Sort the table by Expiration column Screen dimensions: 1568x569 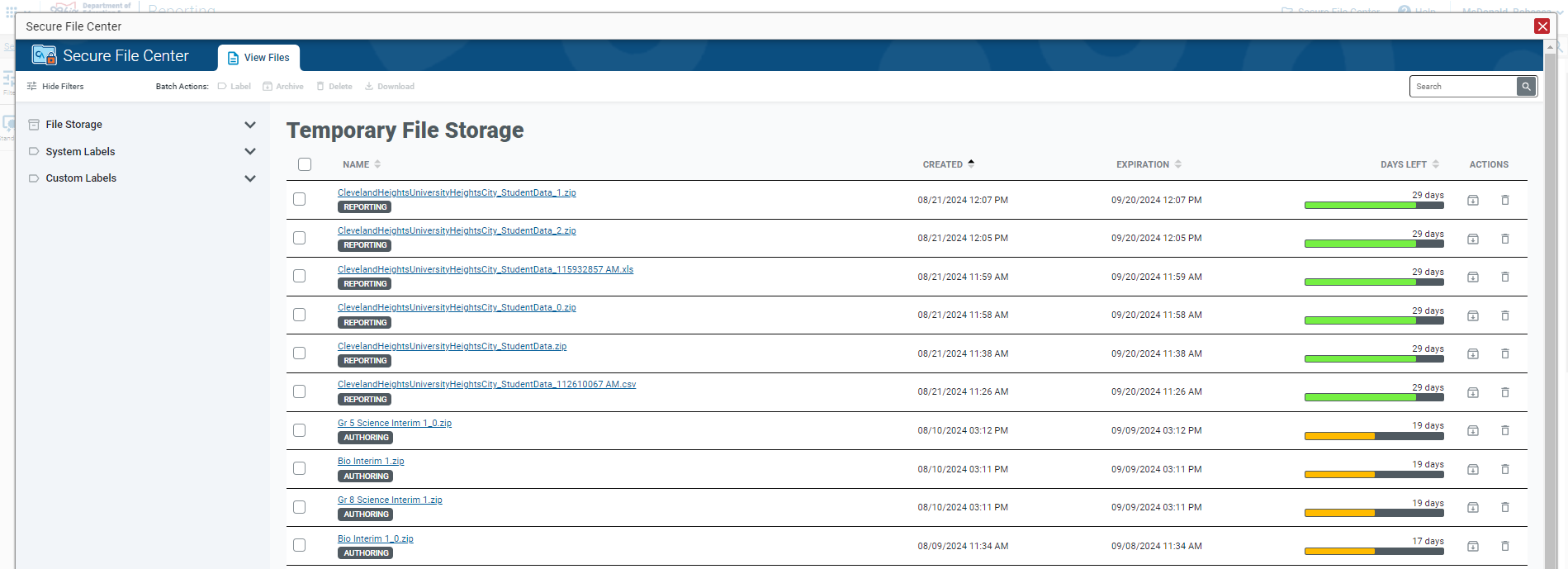click(x=1149, y=164)
